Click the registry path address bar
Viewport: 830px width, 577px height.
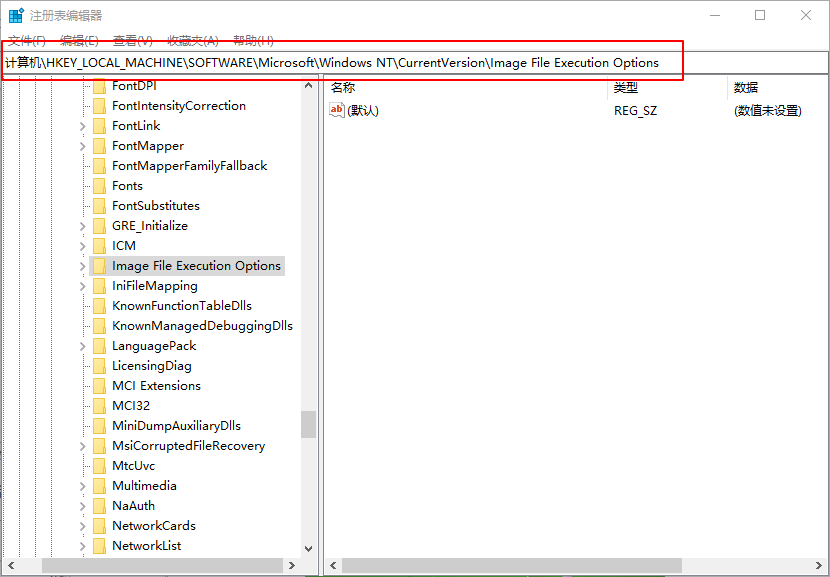pos(400,63)
